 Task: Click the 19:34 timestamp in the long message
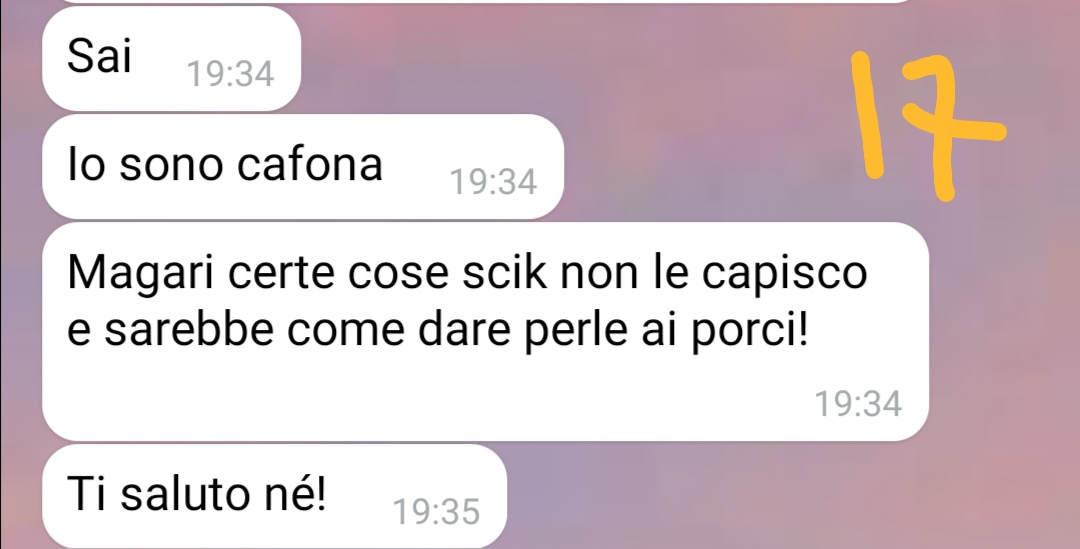[x=858, y=404]
